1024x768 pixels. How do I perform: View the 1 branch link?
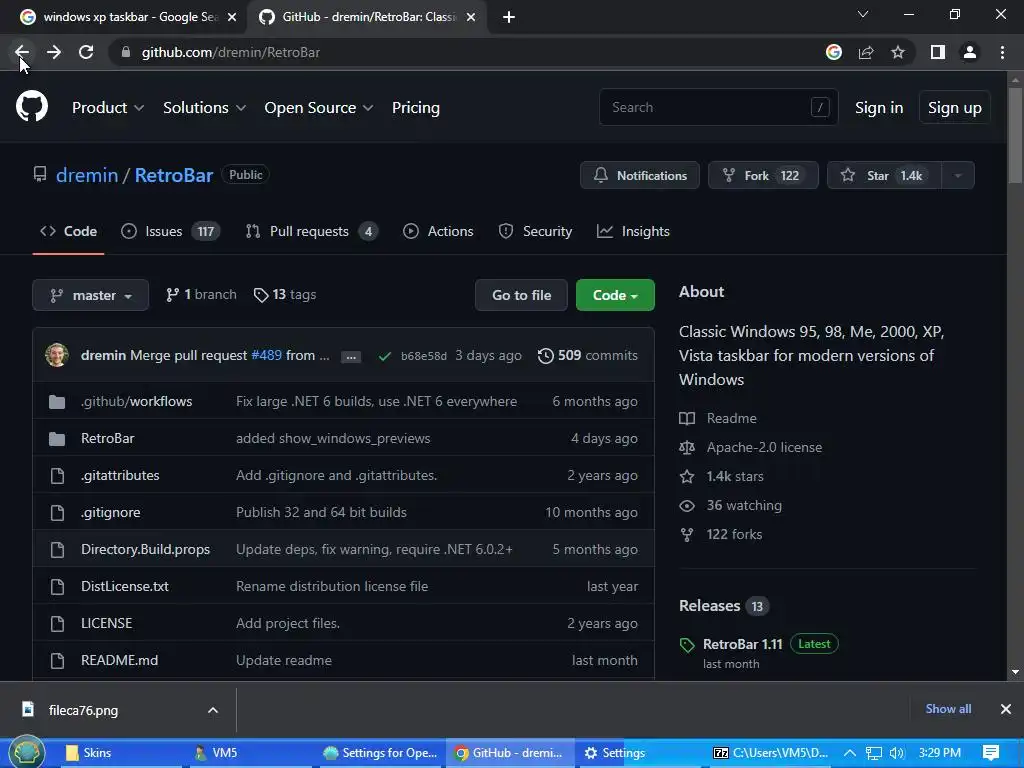[201, 295]
